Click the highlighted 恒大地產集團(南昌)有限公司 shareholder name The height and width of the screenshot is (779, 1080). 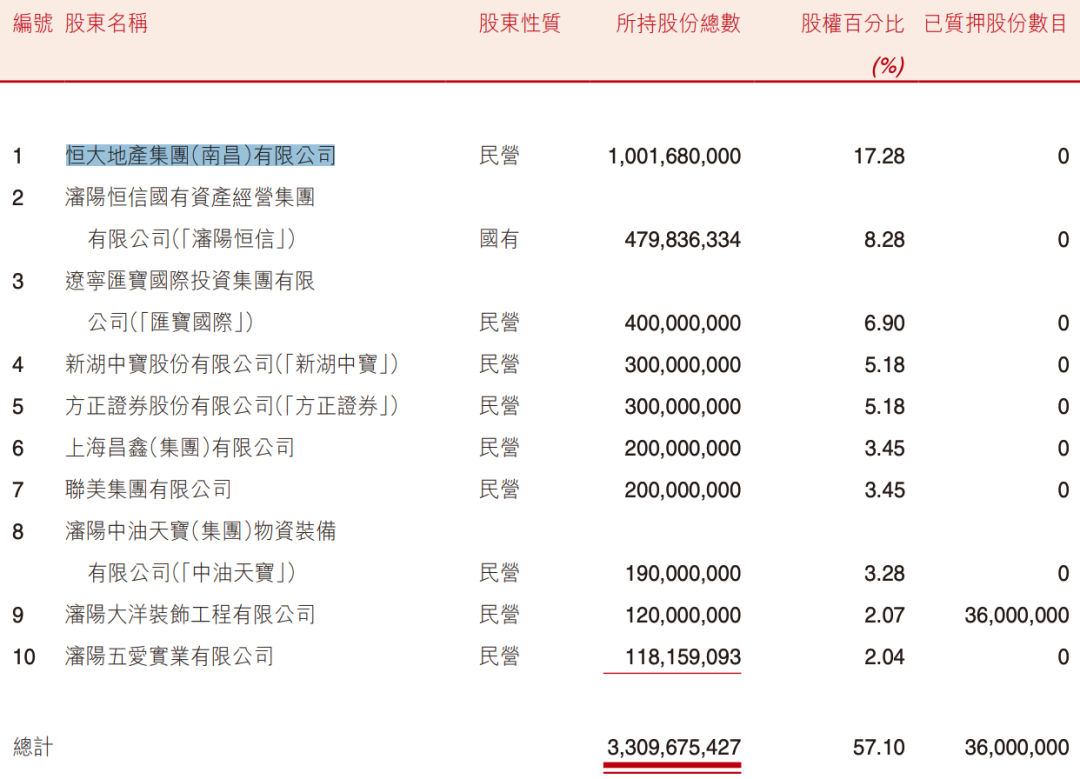(200, 156)
